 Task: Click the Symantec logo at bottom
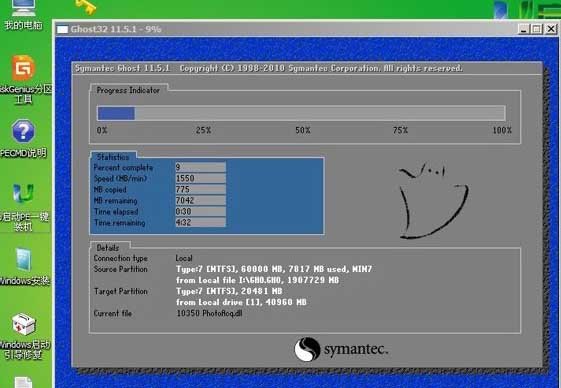pyautogui.click(x=341, y=349)
